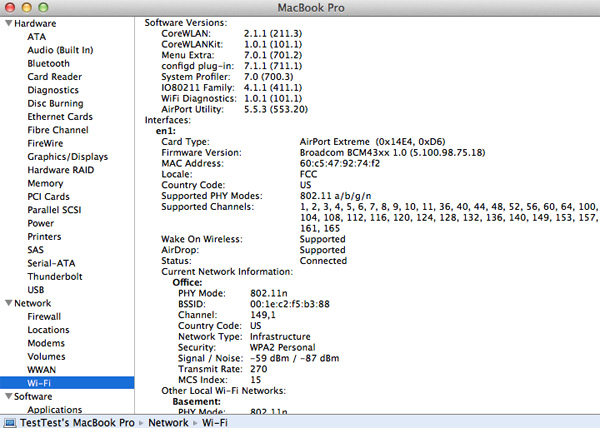Screen dimensions: 600x428
Task: Open Ethernet Cards entry
Action: click(60, 117)
